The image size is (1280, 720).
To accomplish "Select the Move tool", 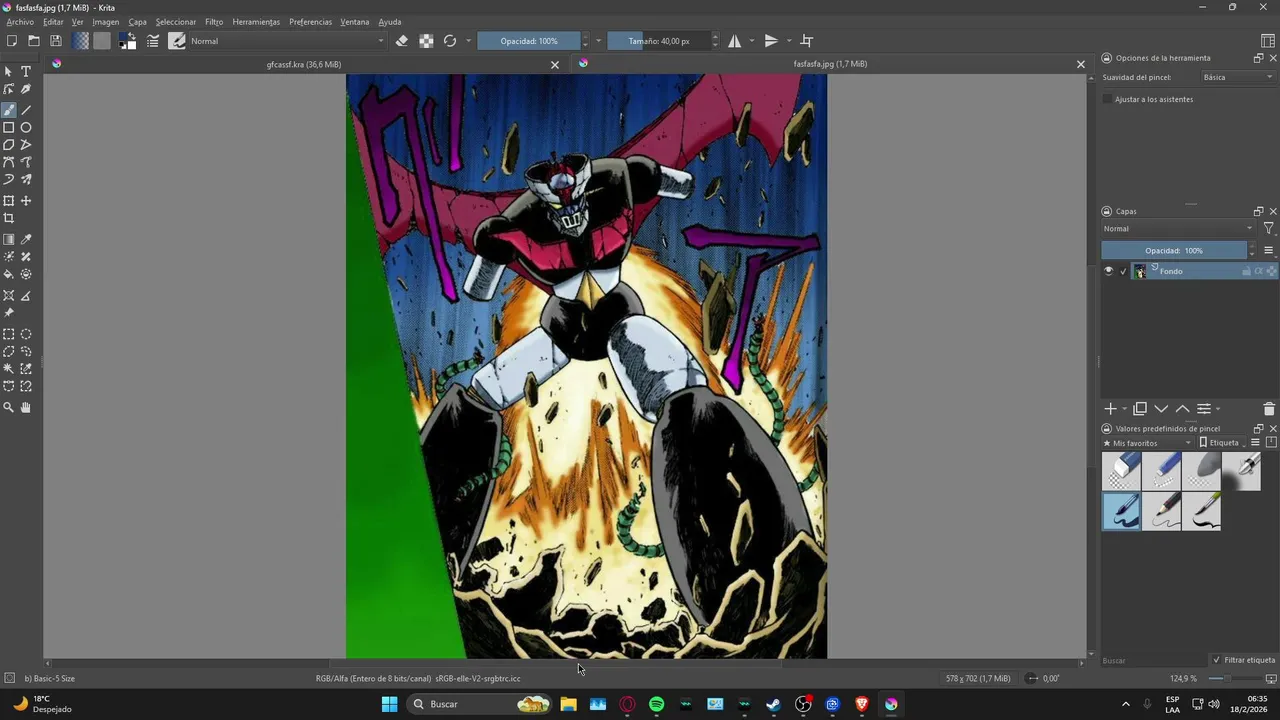I will 26,201.
